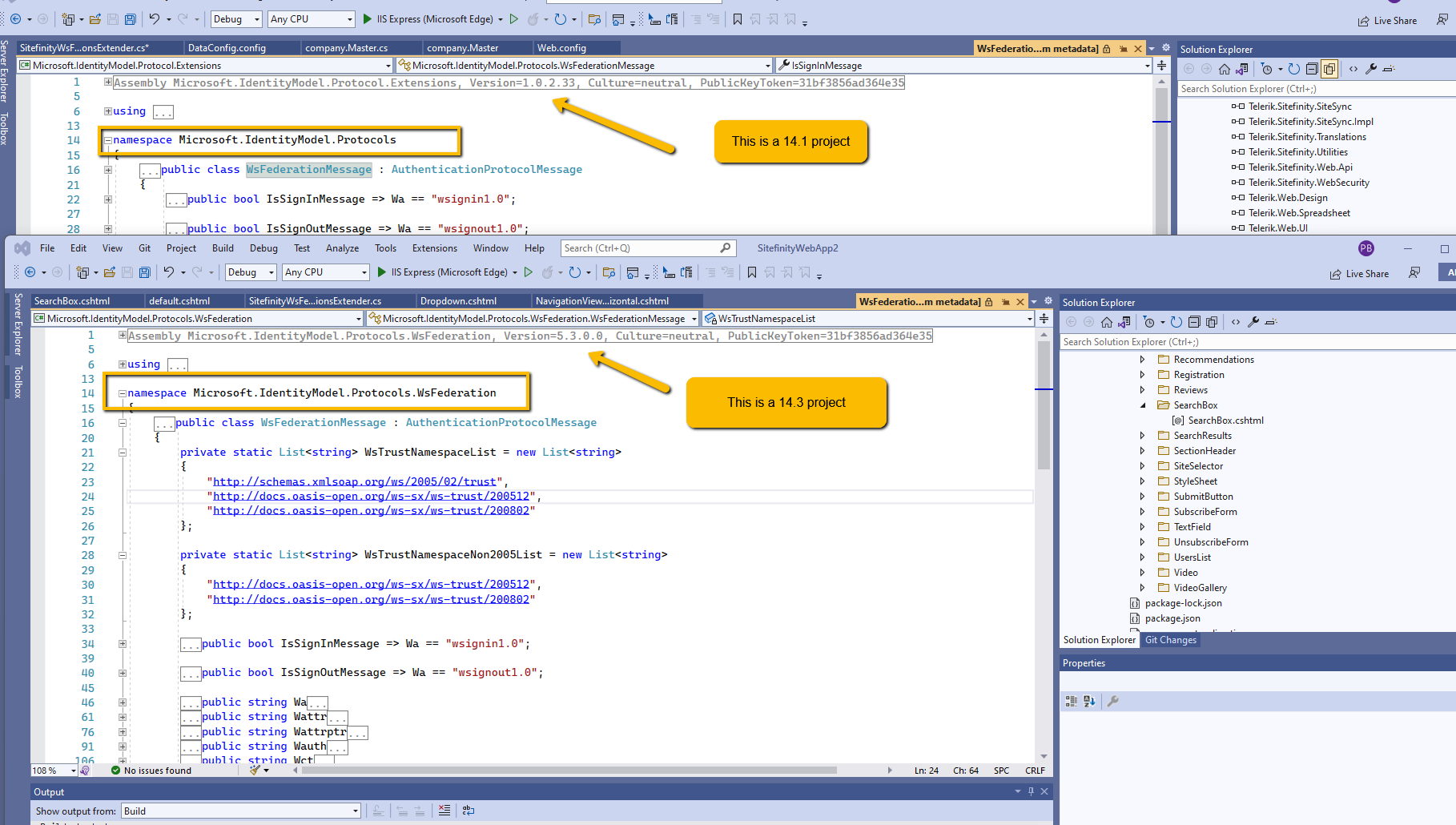
Task: Open Property Pages wrench in Properties panel
Action: (x=1112, y=701)
